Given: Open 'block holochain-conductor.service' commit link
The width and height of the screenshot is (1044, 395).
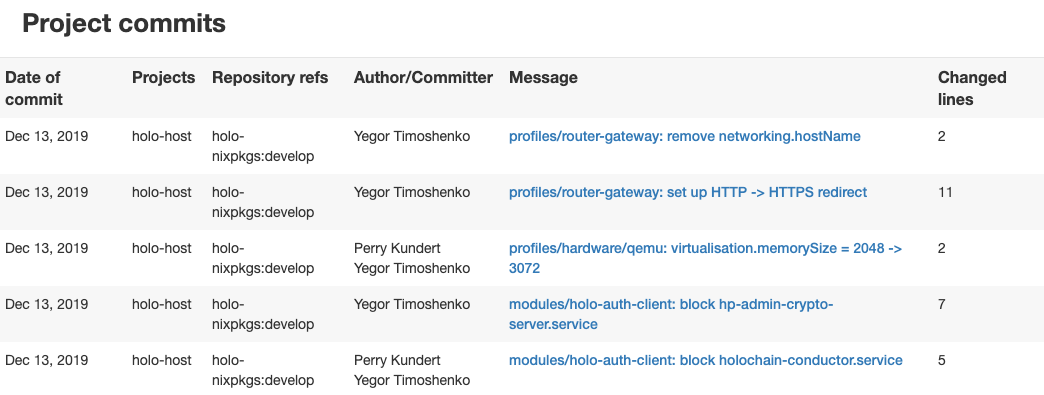Looking at the screenshot, I should [x=706, y=360].
